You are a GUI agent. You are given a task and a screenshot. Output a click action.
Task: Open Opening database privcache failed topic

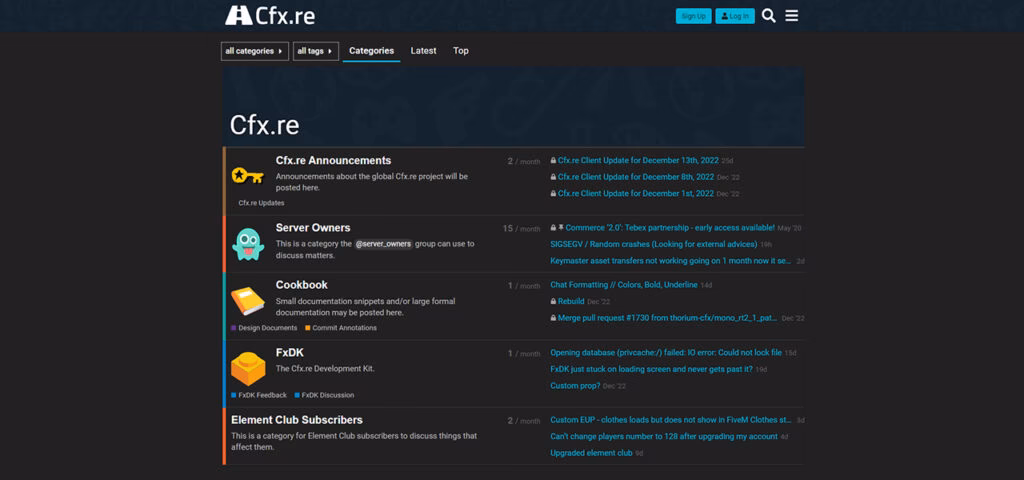coord(666,353)
